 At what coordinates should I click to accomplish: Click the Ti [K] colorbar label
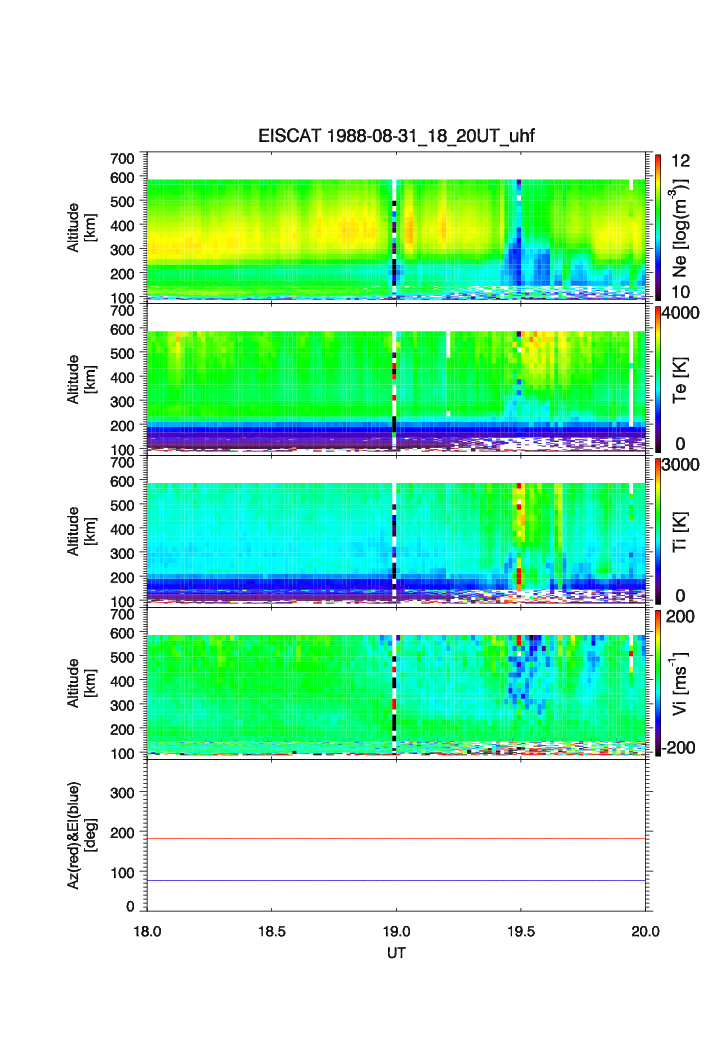(x=684, y=530)
